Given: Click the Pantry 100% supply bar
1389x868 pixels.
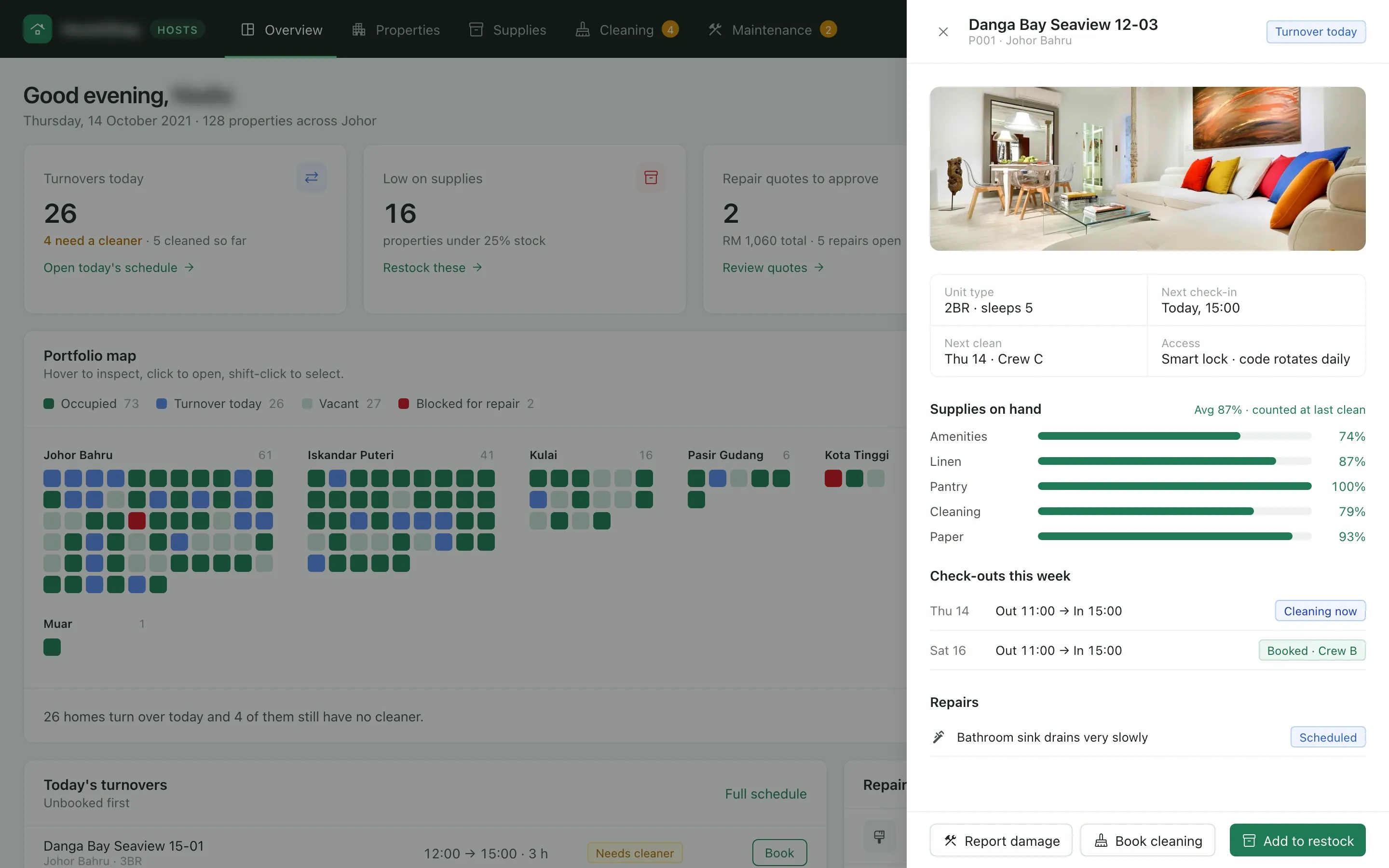Looking at the screenshot, I should click(1174, 486).
